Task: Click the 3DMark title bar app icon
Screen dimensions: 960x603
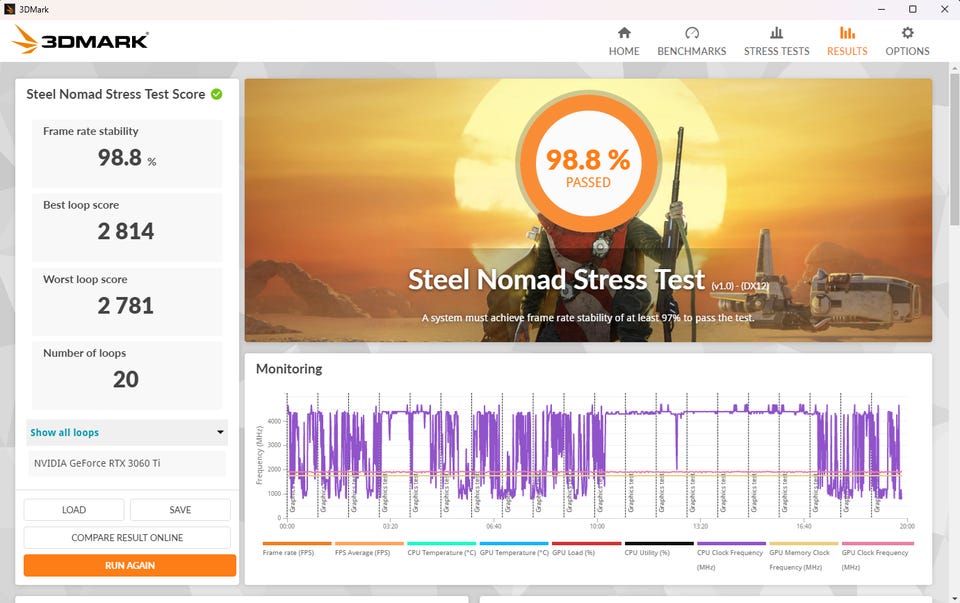Action: [x=9, y=9]
